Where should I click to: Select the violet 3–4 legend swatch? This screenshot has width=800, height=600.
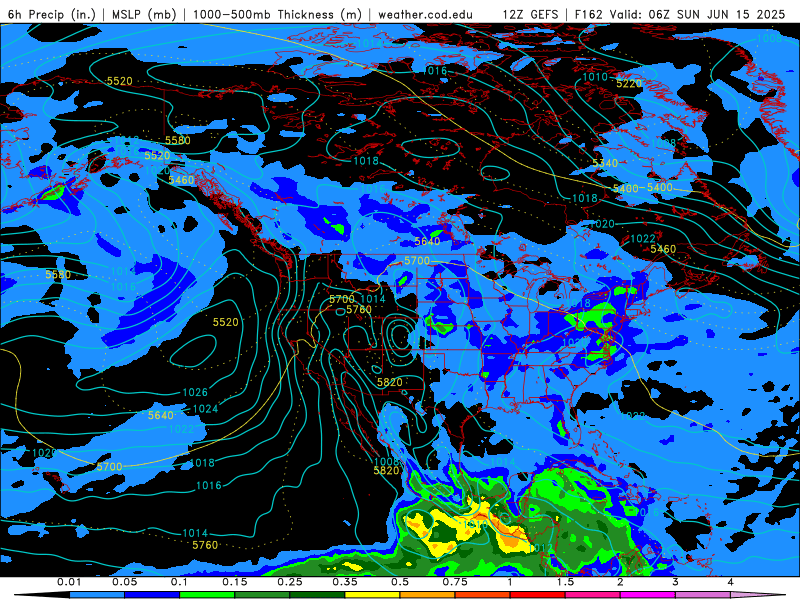[x=703, y=595]
